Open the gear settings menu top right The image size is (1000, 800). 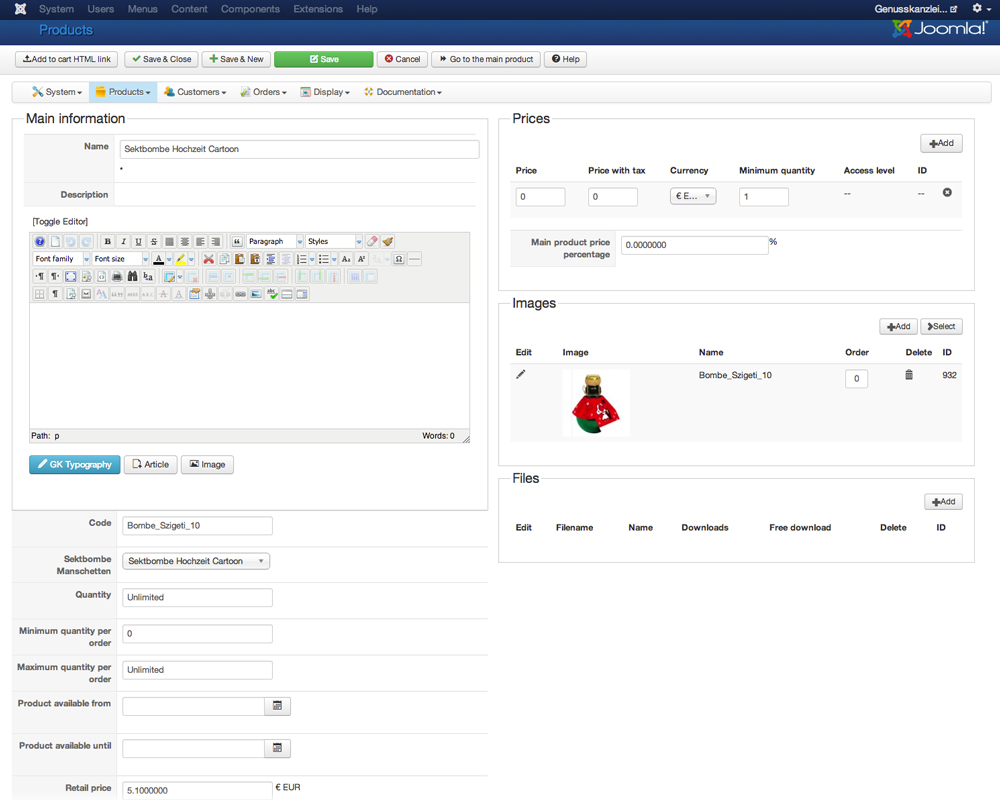[x=981, y=8]
